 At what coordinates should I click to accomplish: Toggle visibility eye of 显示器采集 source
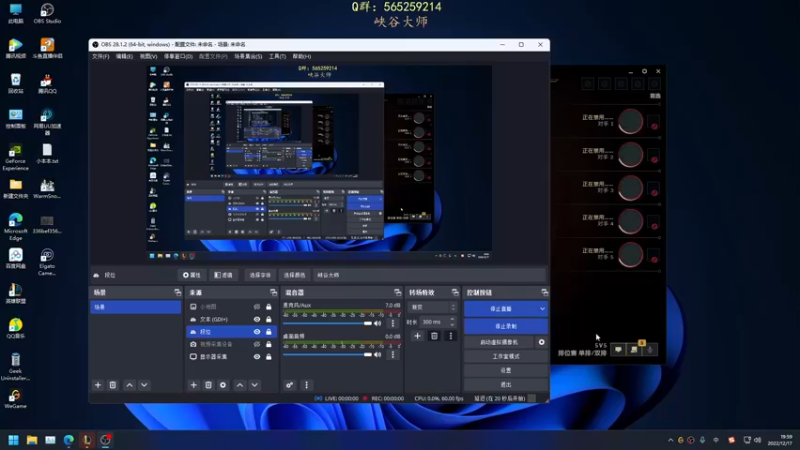257,357
